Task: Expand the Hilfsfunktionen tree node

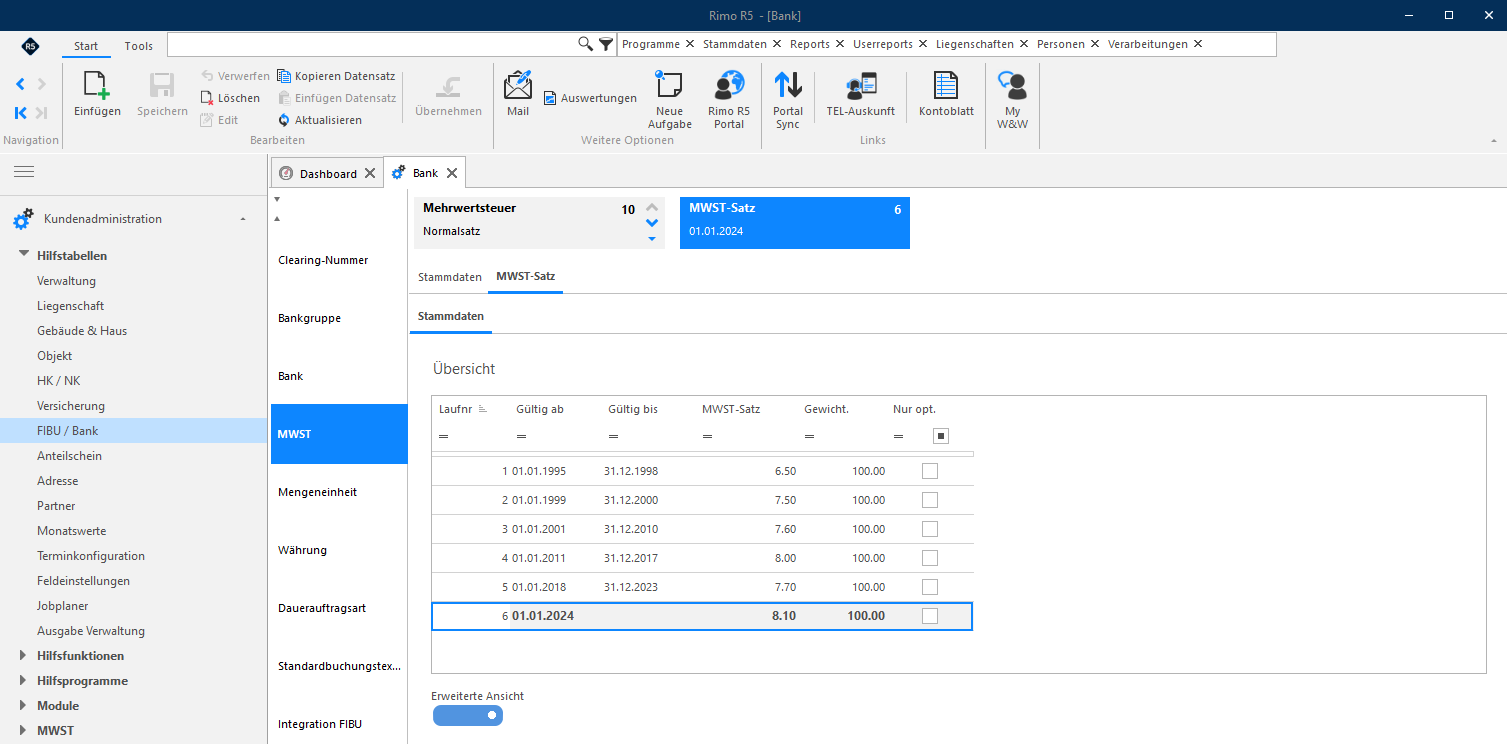Action: 23,656
